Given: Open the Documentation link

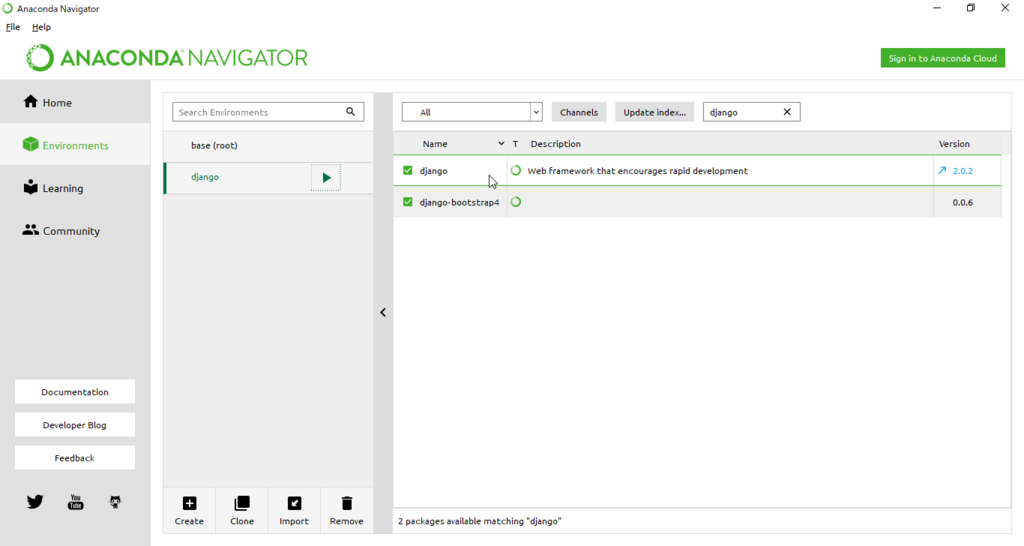Looking at the screenshot, I should coord(75,392).
